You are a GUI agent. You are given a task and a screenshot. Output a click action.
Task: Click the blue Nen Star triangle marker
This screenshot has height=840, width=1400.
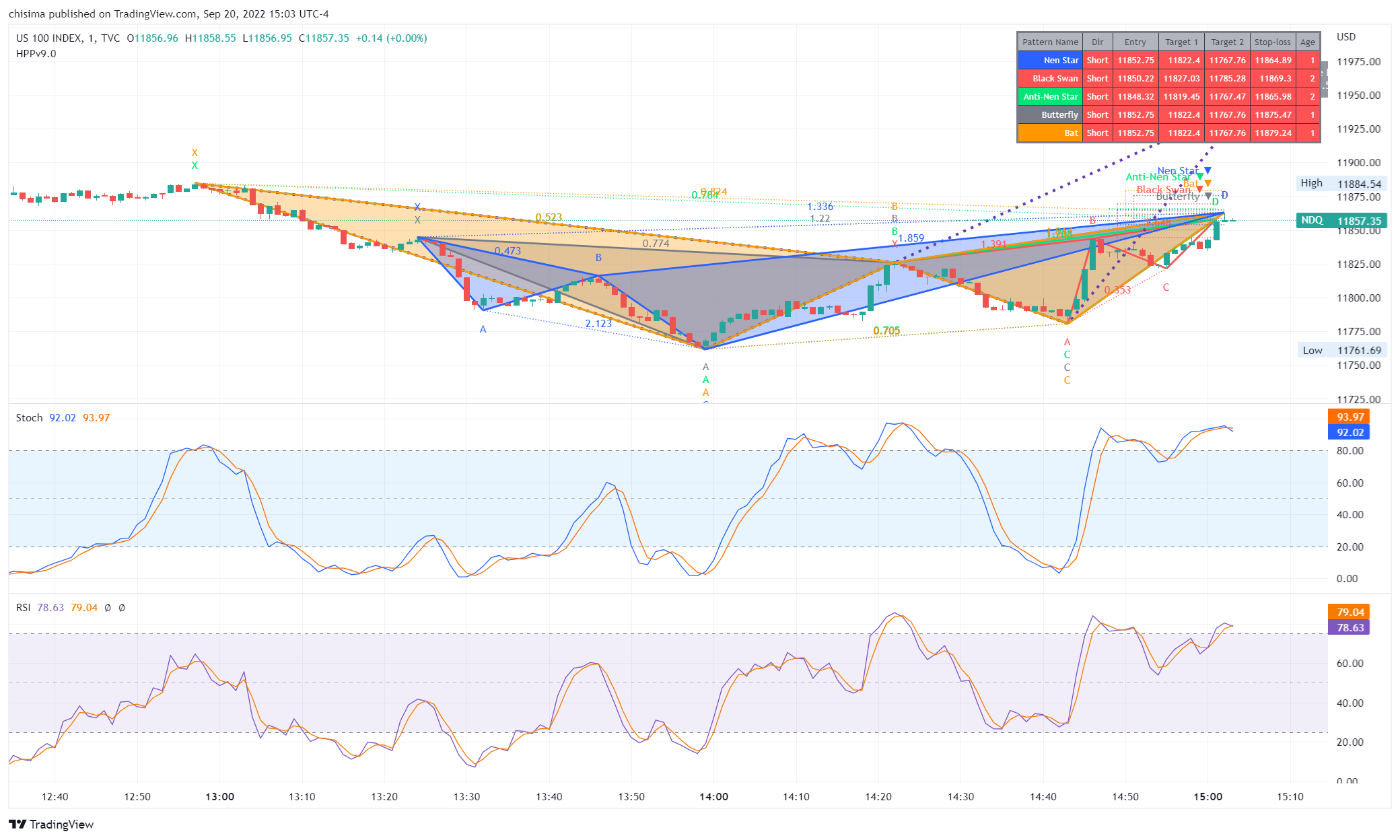pos(1207,170)
